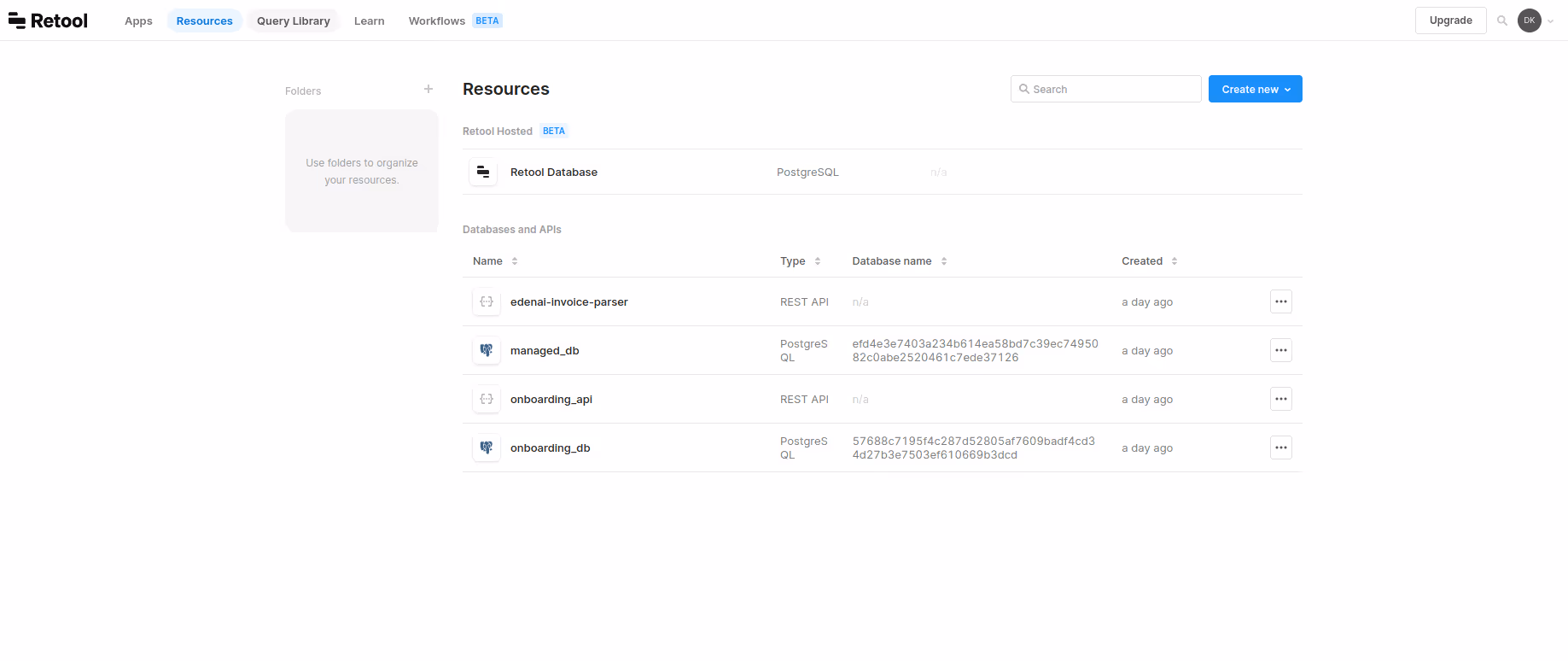Select the Resources tab
Screen dimensions: 1568x661
tap(205, 20)
